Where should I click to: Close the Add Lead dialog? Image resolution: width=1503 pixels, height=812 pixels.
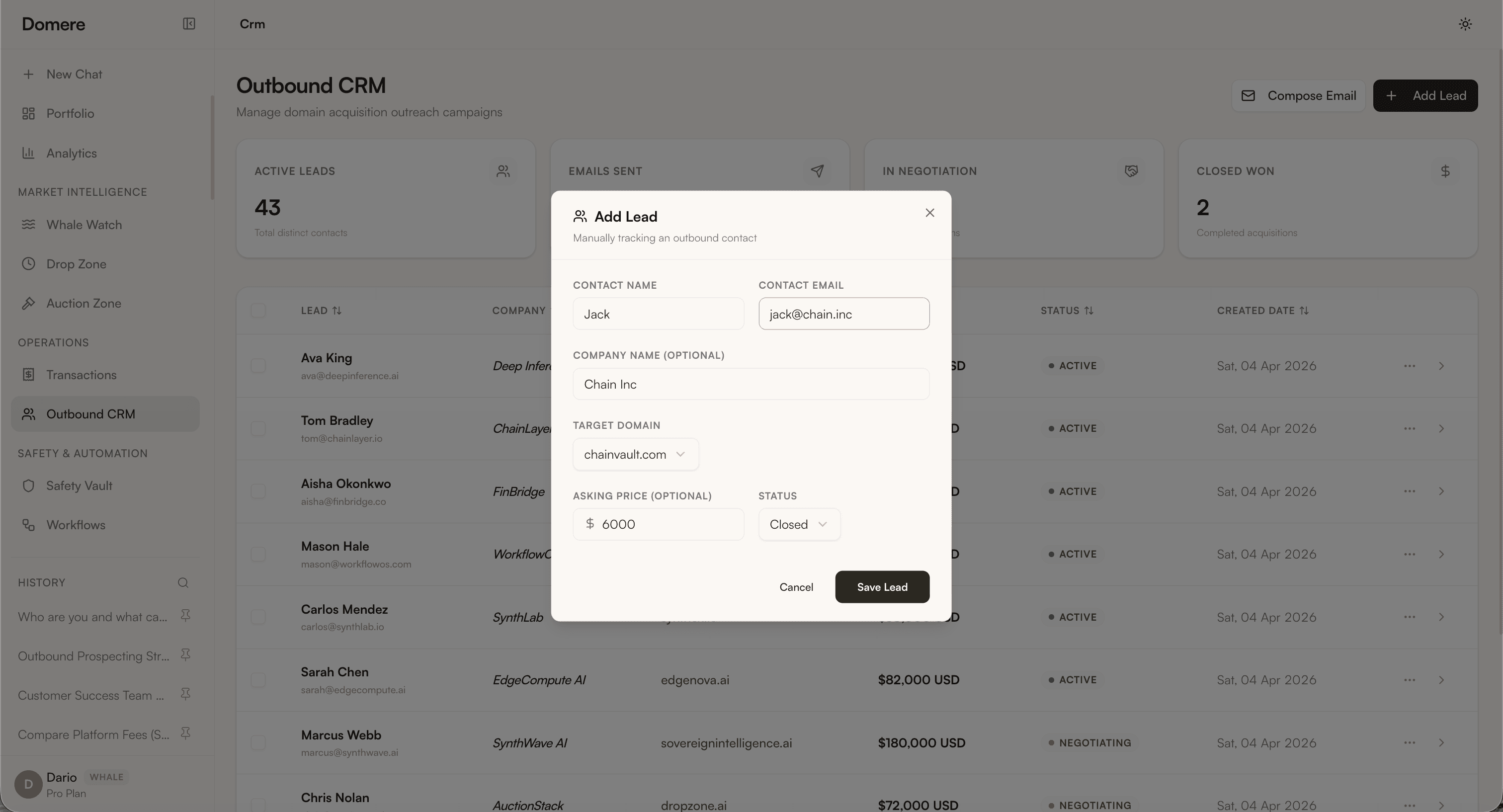coord(929,213)
